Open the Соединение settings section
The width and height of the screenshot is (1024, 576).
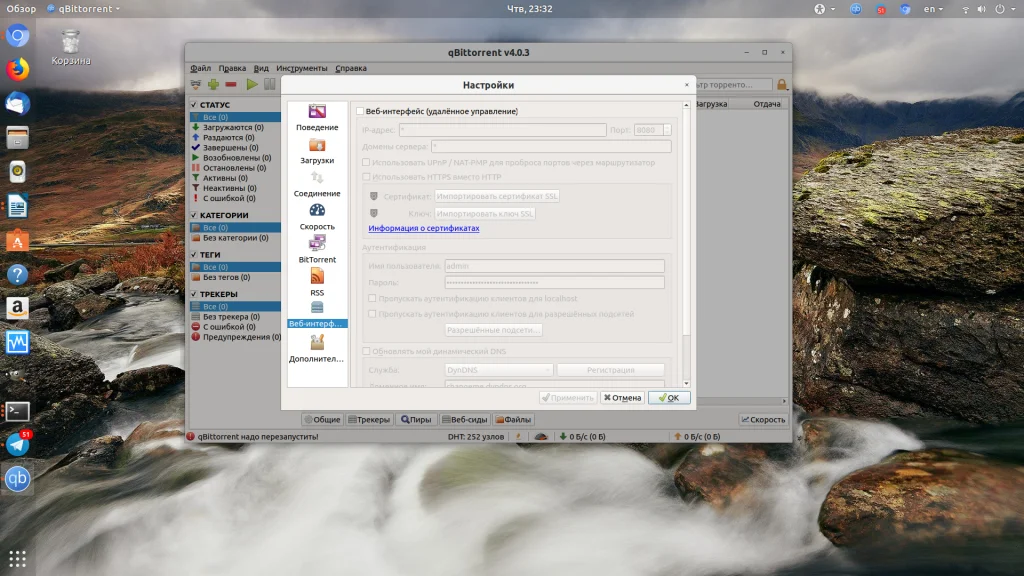(x=317, y=184)
